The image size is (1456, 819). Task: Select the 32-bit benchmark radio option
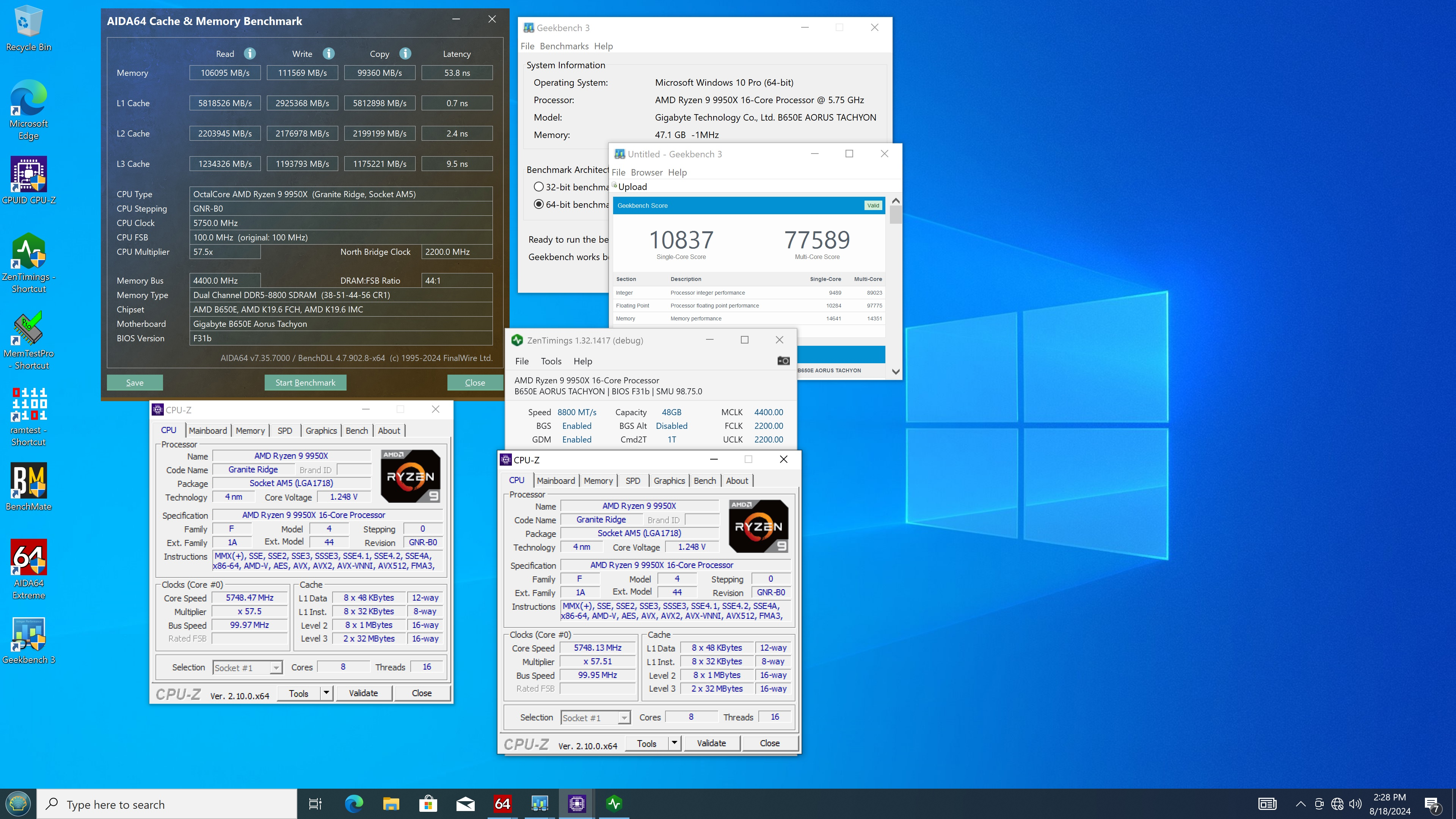pos(539,187)
